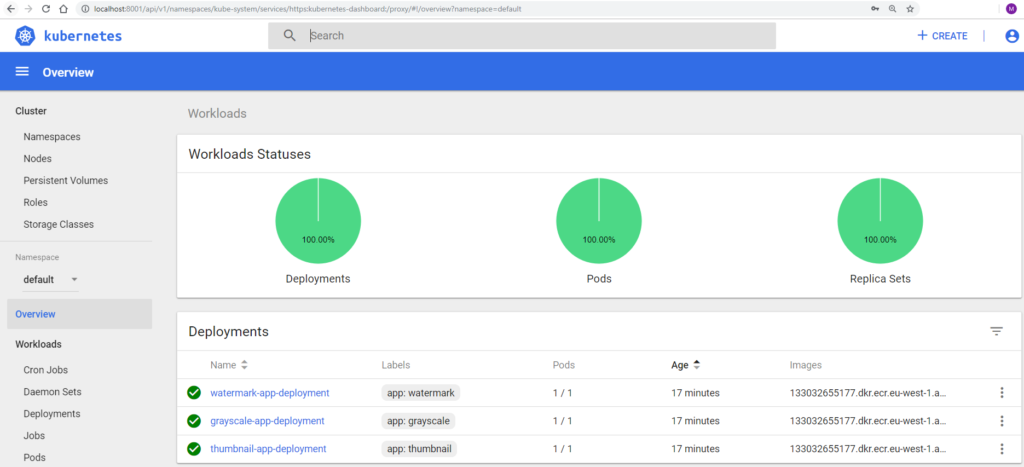Open Cluster section in sidebar
This screenshot has width=1024, height=467.
click(31, 111)
